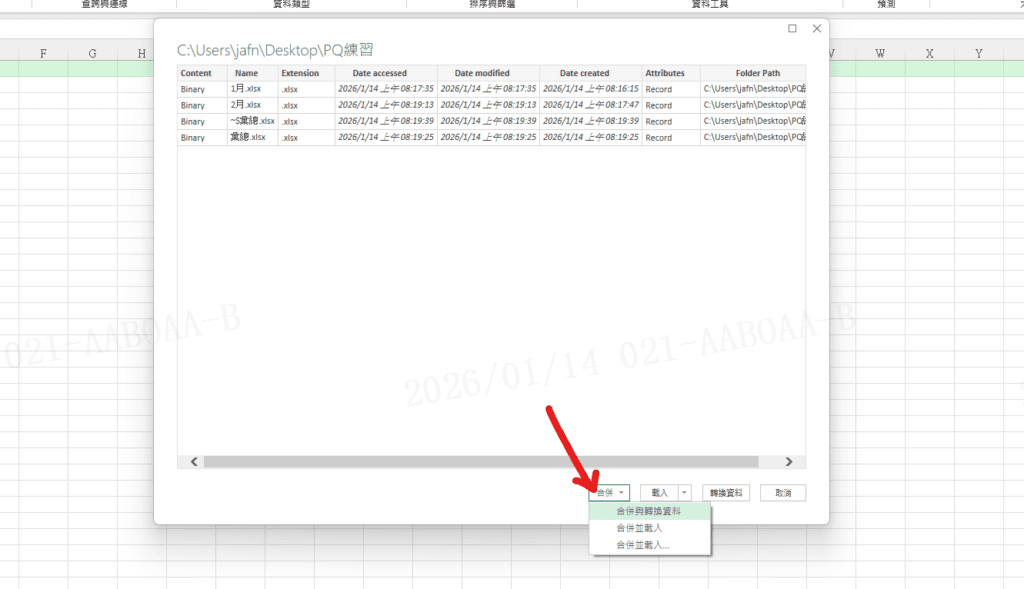The height and width of the screenshot is (589, 1024).
Task: Expand the 合併 dropdown button
Action: click(609, 493)
